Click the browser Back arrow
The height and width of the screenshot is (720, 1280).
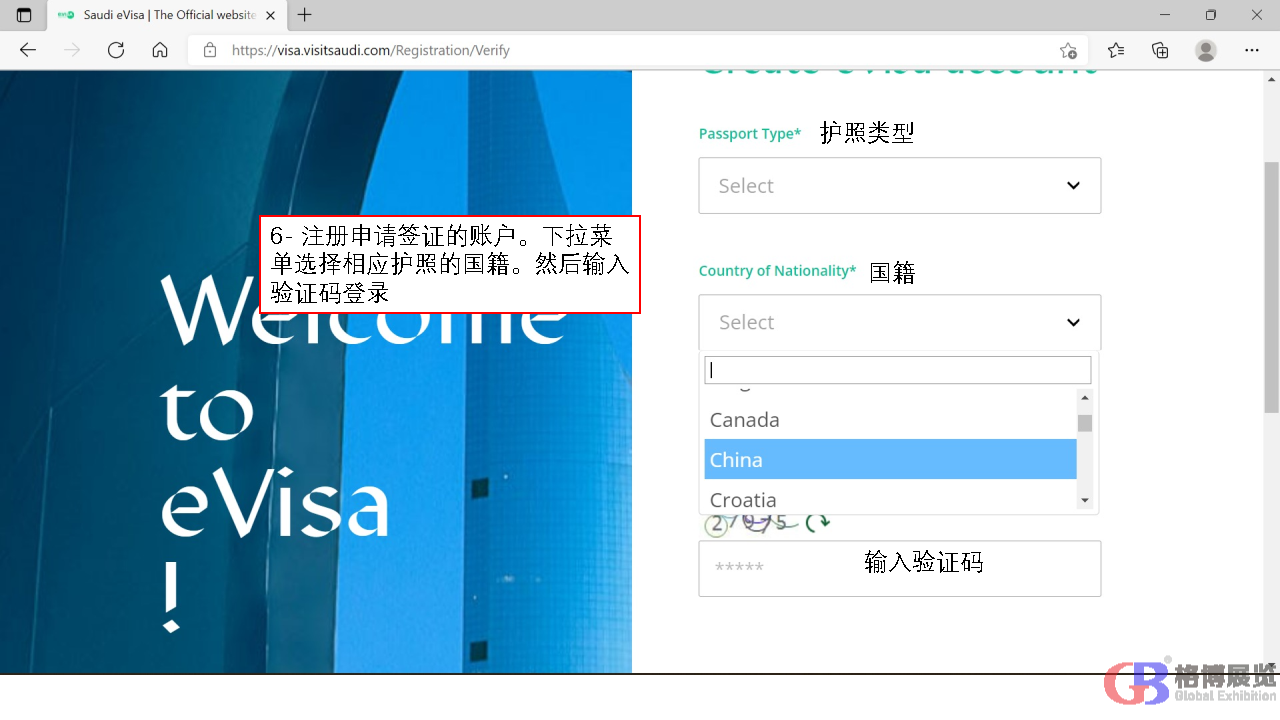(x=28, y=50)
